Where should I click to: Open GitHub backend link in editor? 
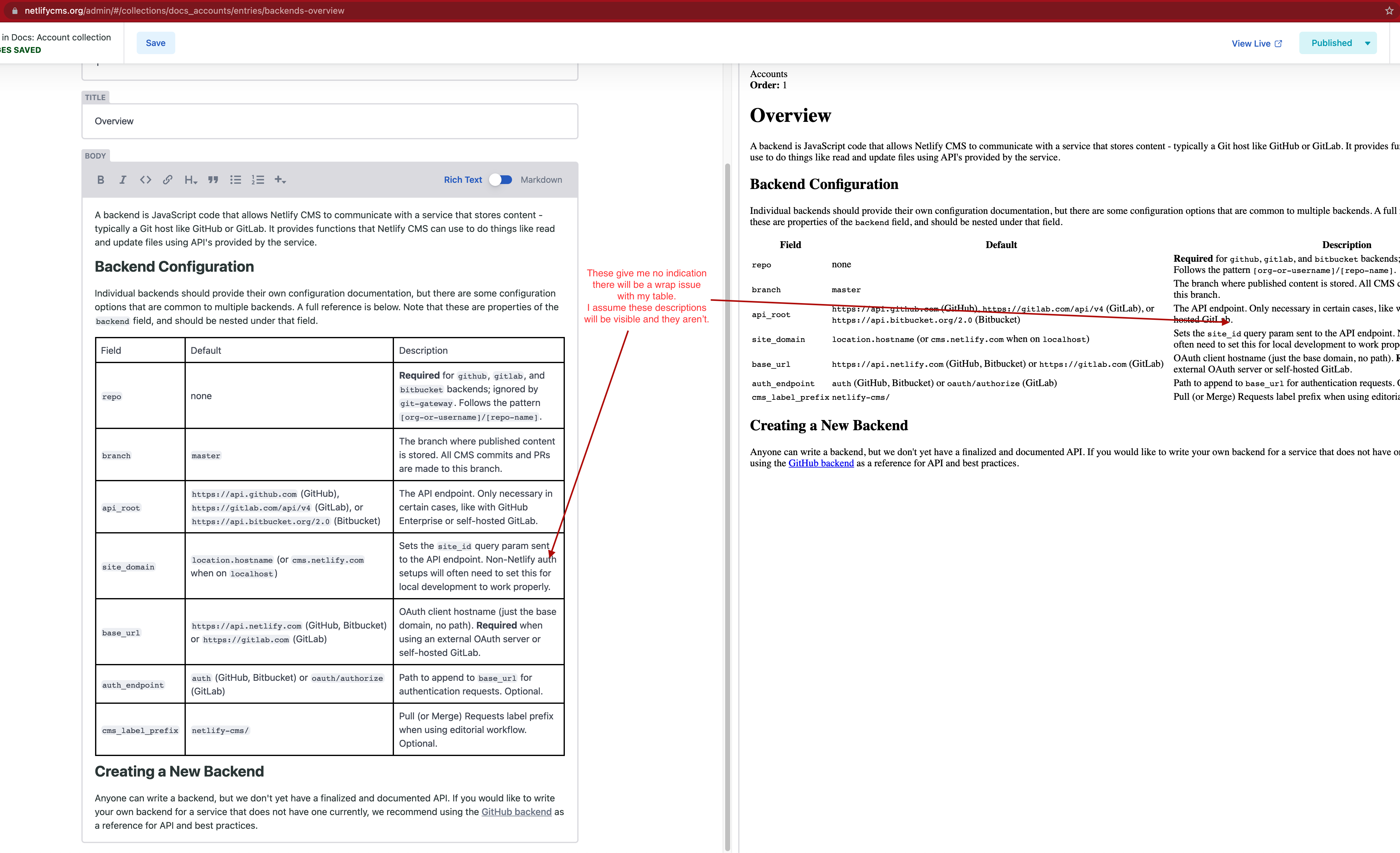(x=516, y=811)
